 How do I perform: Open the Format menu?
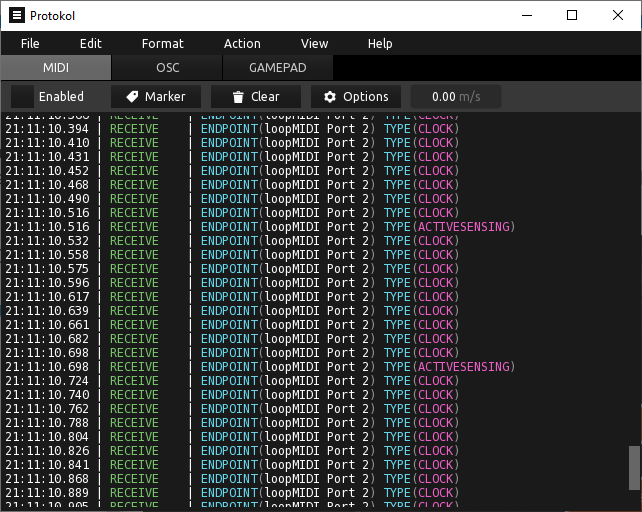(x=163, y=43)
